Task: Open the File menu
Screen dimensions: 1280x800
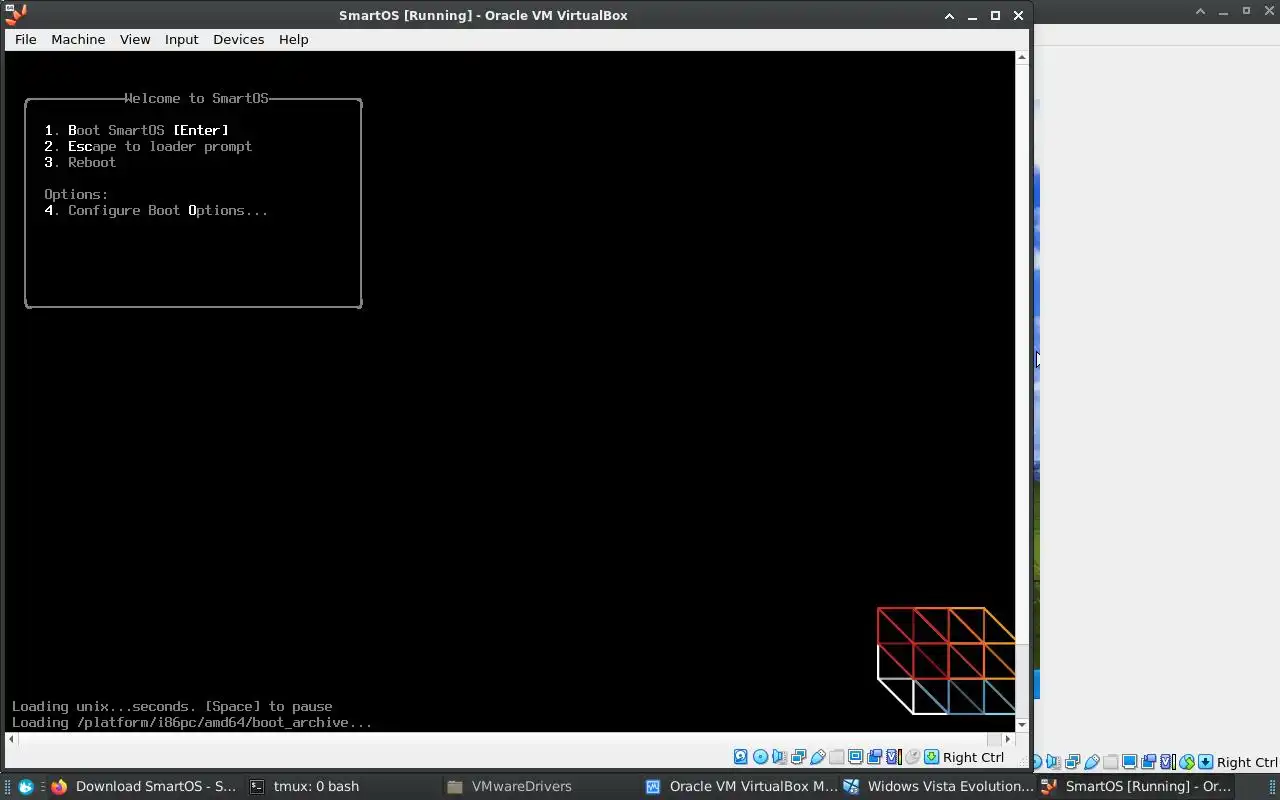Action: coord(26,39)
